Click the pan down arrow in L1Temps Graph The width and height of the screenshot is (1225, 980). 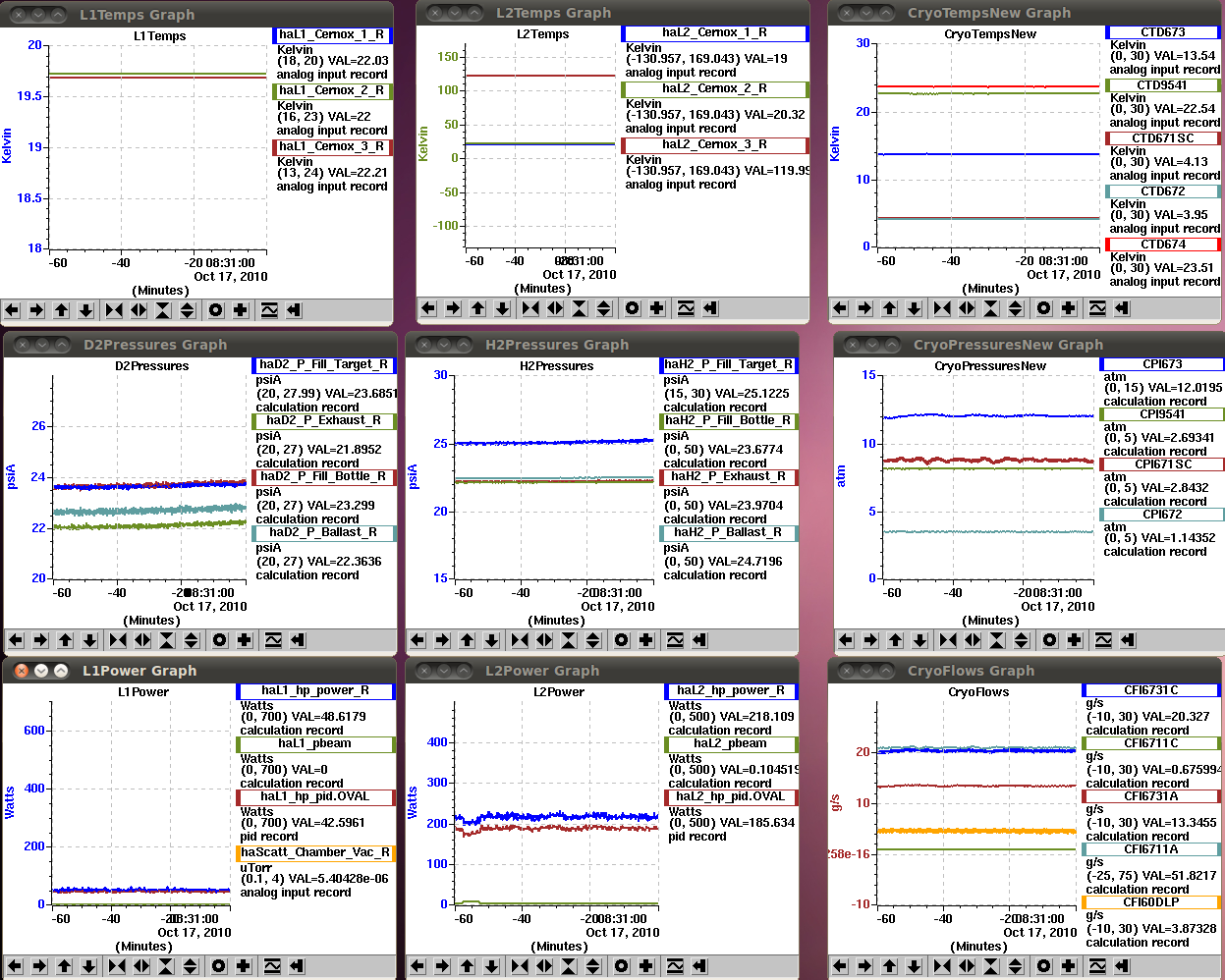86,310
